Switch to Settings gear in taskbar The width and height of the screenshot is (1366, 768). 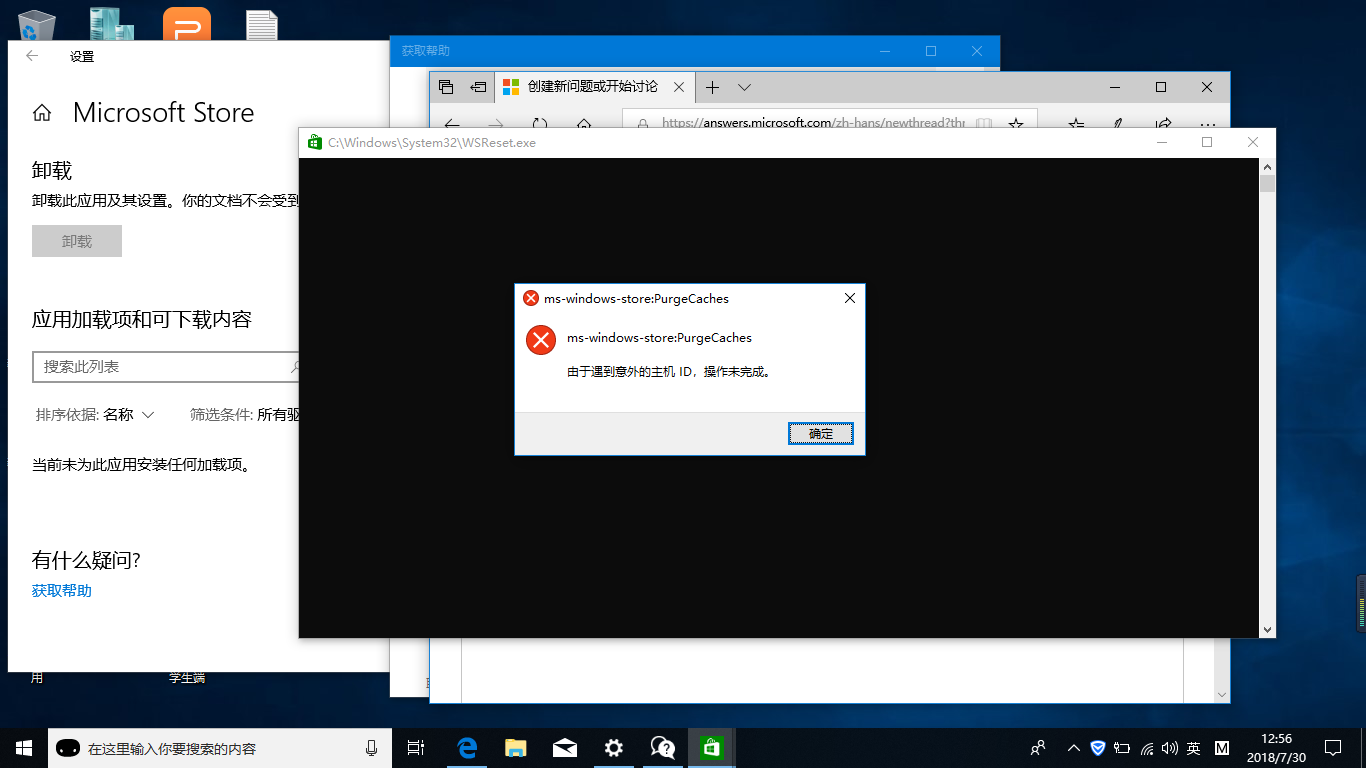(x=614, y=747)
